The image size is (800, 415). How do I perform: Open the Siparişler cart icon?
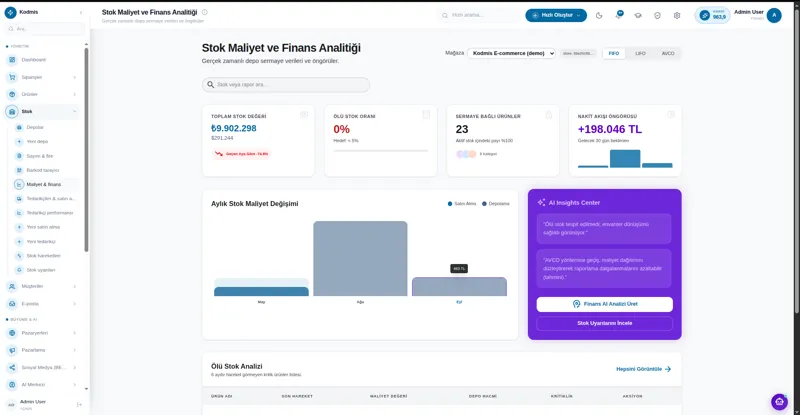tap(12, 77)
